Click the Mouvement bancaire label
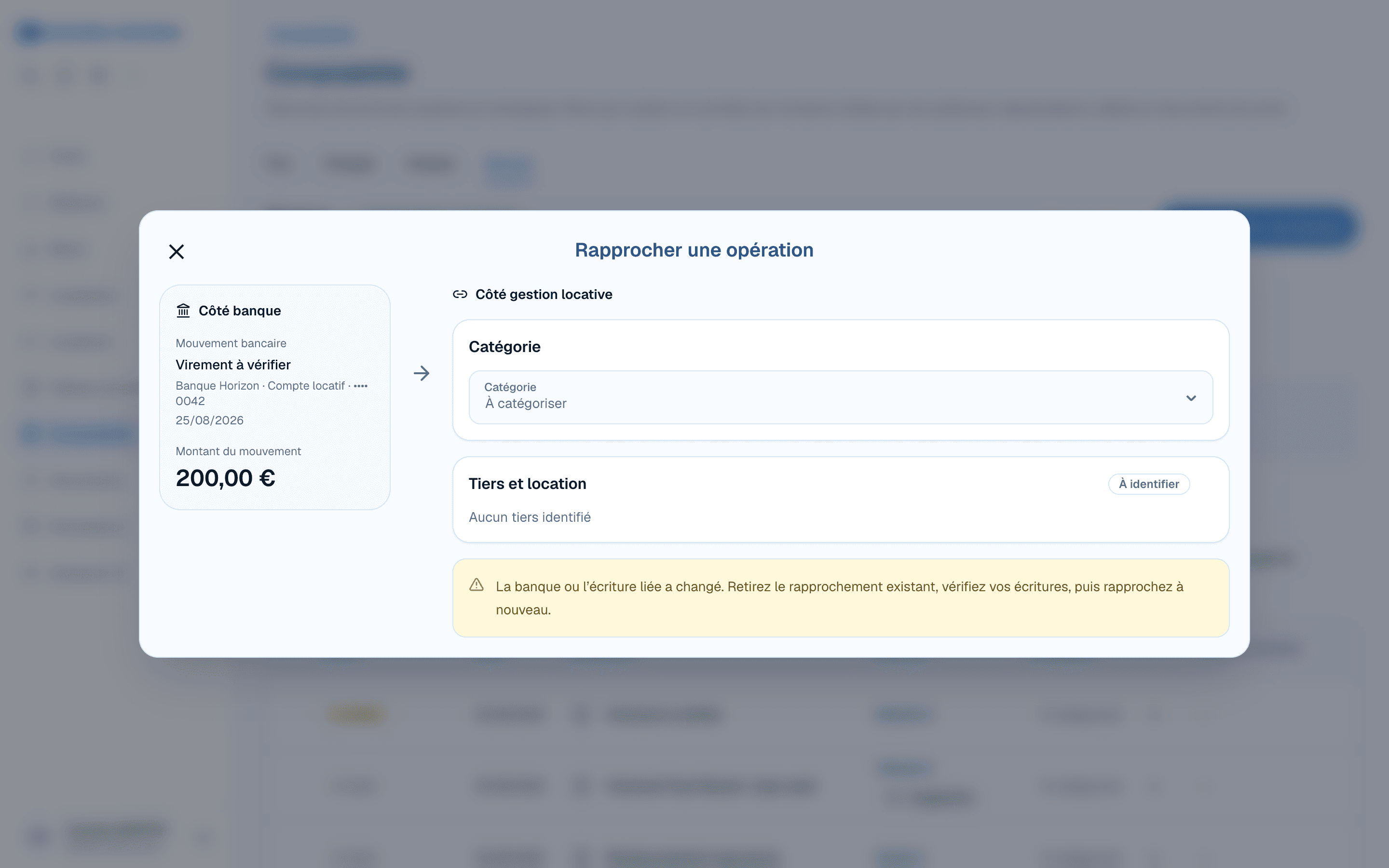Image resolution: width=1389 pixels, height=868 pixels. pyautogui.click(x=231, y=343)
